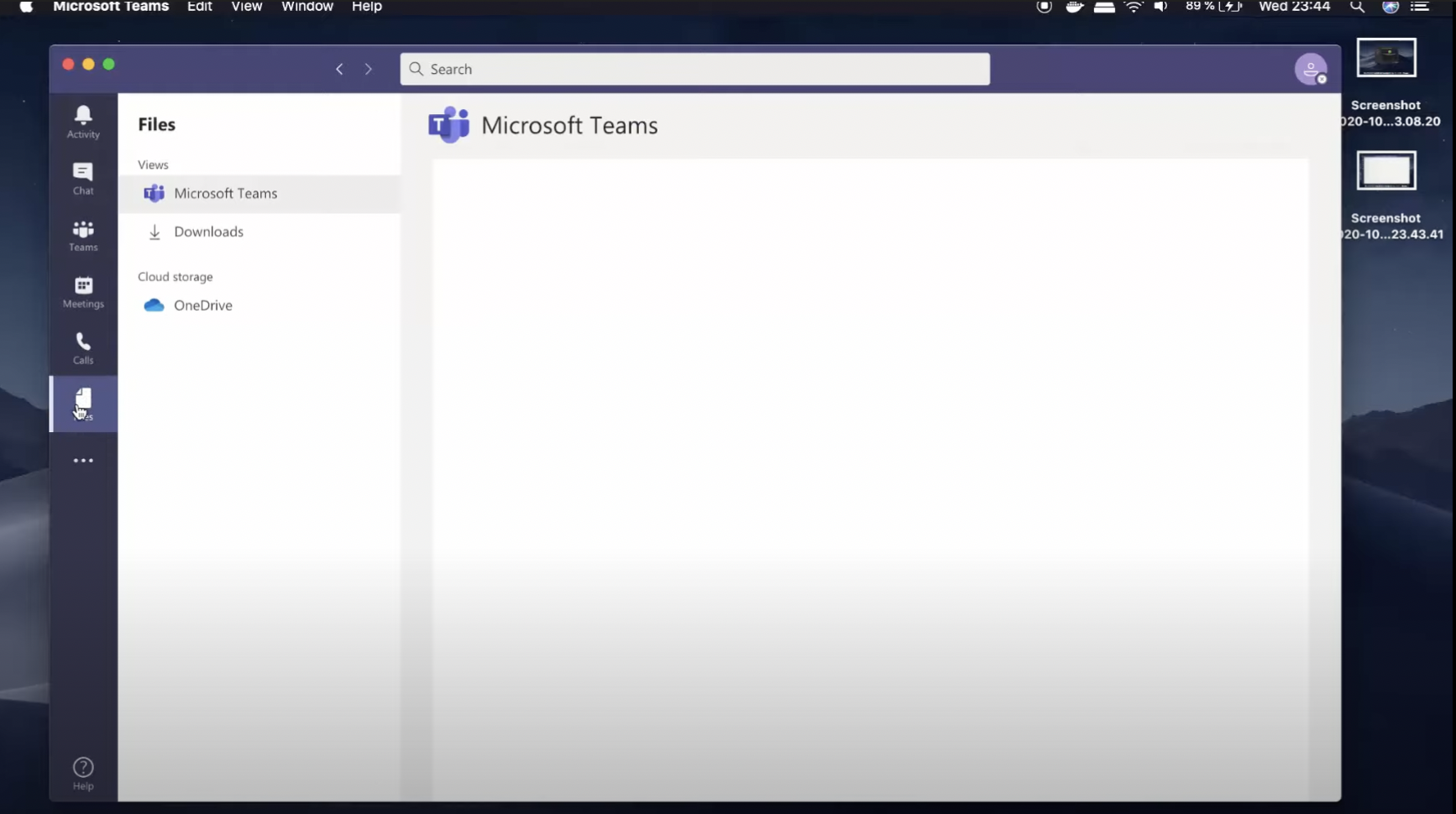The height and width of the screenshot is (814, 1456).
Task: Open the Help menu in menu bar
Action: [367, 7]
